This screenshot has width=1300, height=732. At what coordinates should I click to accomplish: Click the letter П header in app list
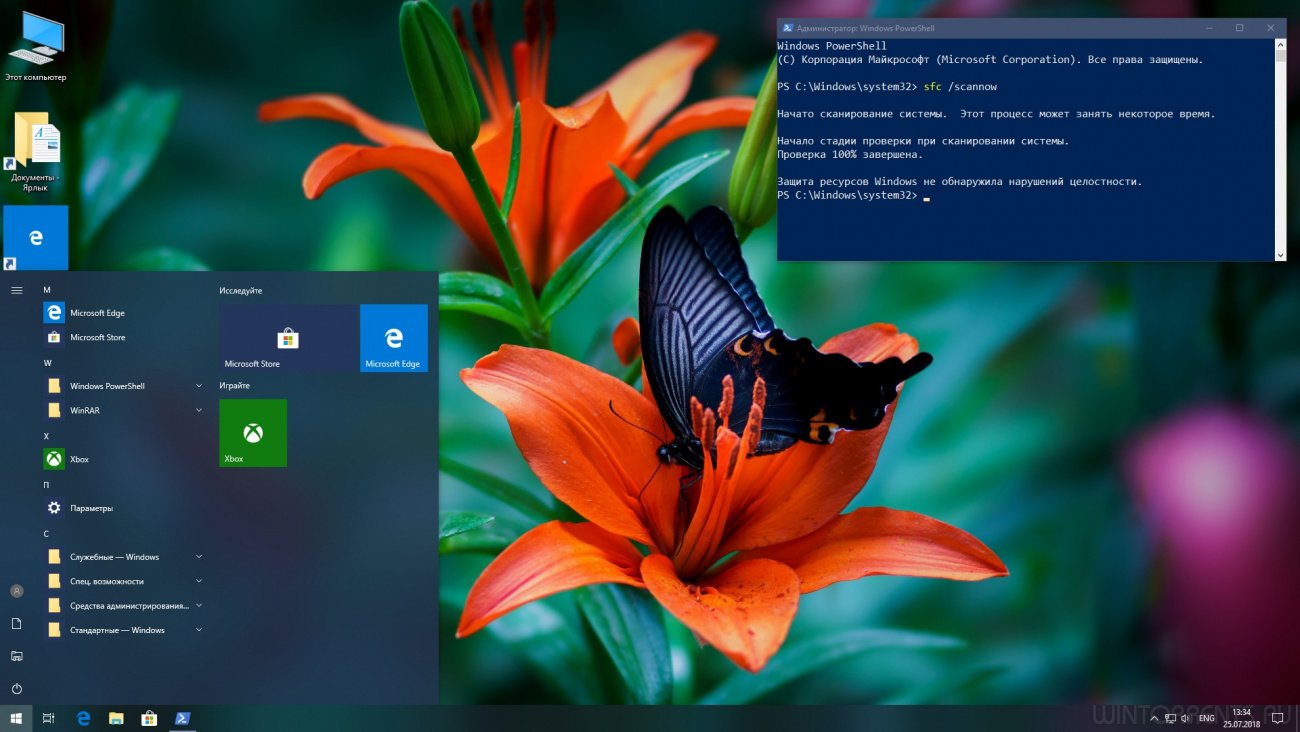click(46, 485)
